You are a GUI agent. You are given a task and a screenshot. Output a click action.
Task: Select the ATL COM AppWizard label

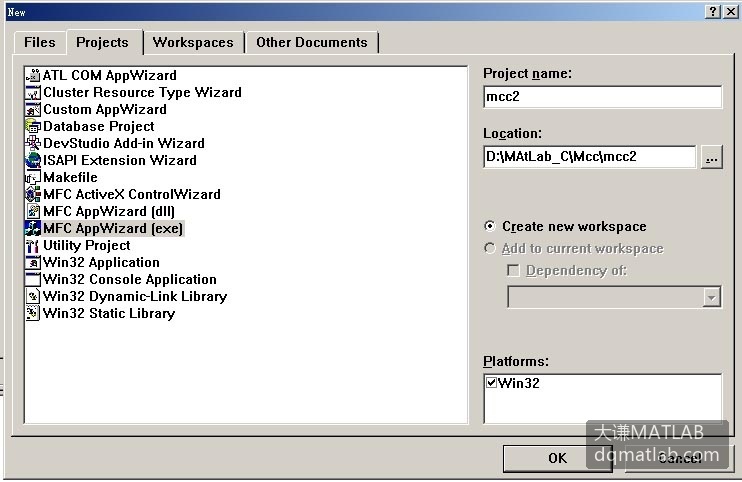110,76
